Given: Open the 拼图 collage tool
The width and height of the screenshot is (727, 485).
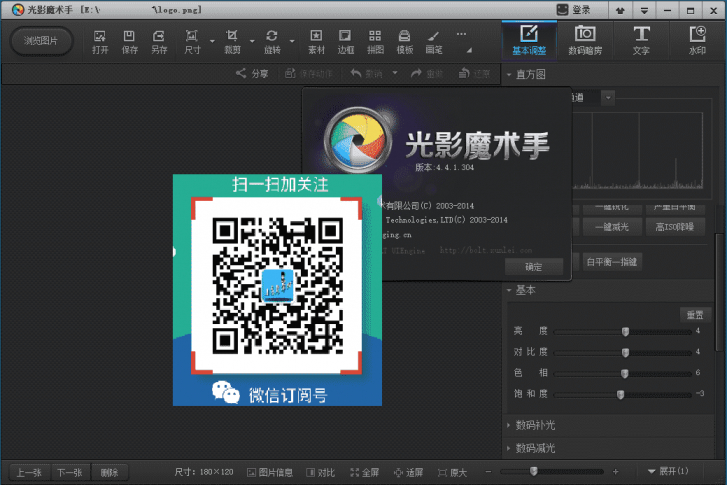Looking at the screenshot, I should (x=375, y=42).
